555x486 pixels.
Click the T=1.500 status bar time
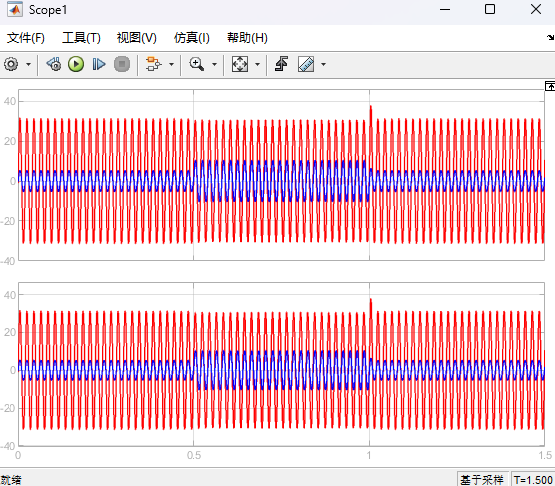(x=533, y=480)
